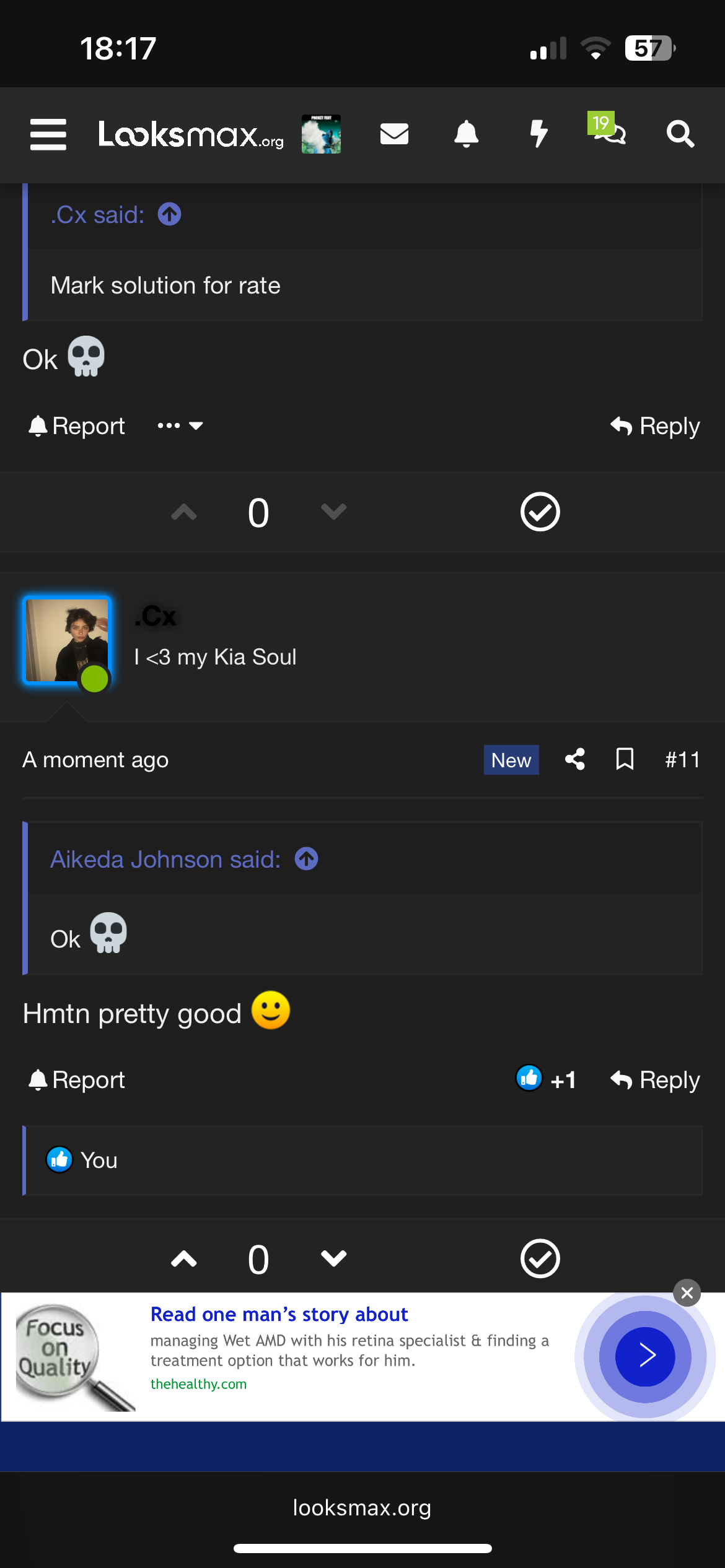Report the 'Hmtn pretty good' post
The height and width of the screenshot is (1568, 725).
pyautogui.click(x=77, y=1080)
